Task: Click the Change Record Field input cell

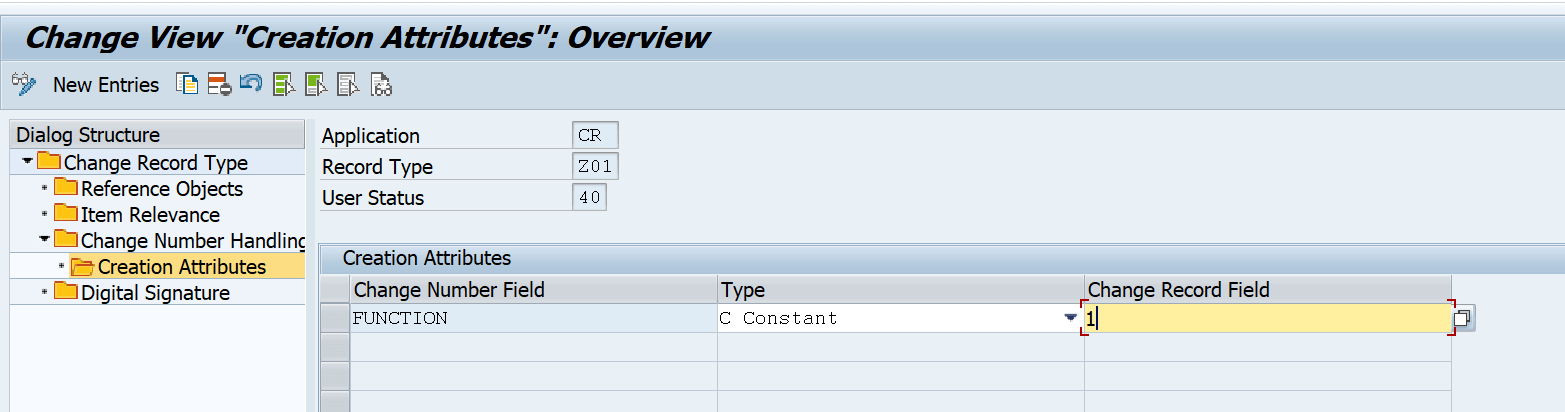Action: 1268,319
